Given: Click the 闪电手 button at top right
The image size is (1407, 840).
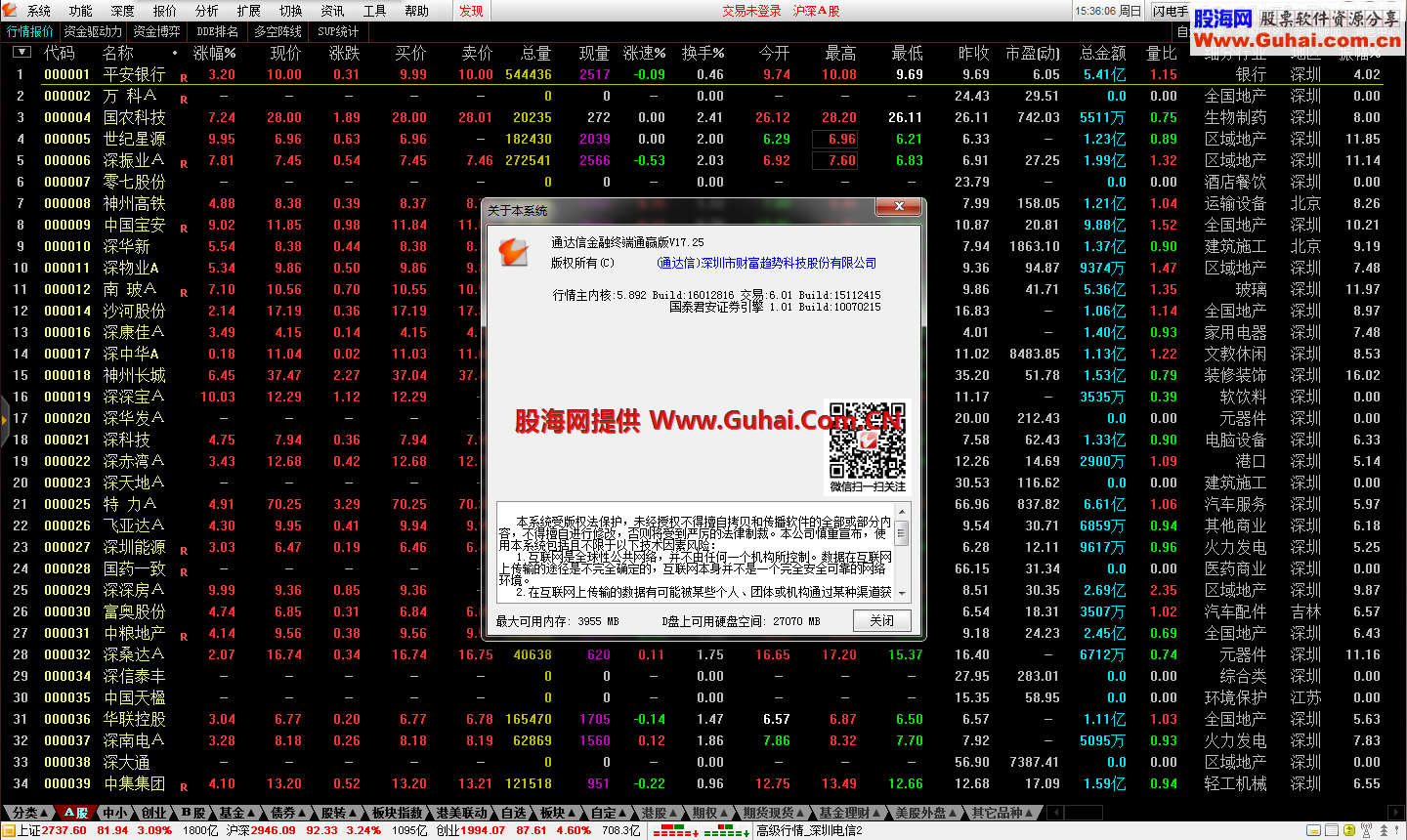Looking at the screenshot, I should point(1171,11).
